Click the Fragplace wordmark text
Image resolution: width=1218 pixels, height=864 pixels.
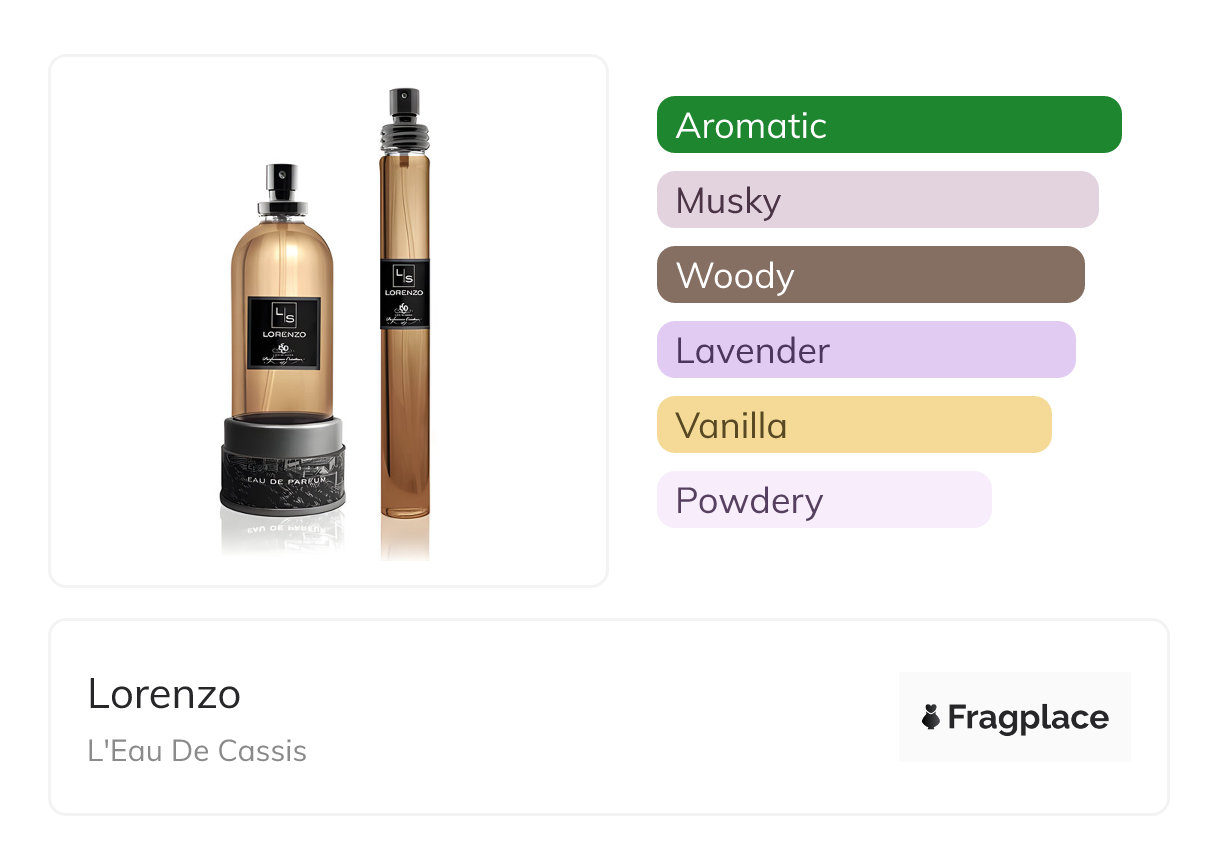pos(1028,717)
